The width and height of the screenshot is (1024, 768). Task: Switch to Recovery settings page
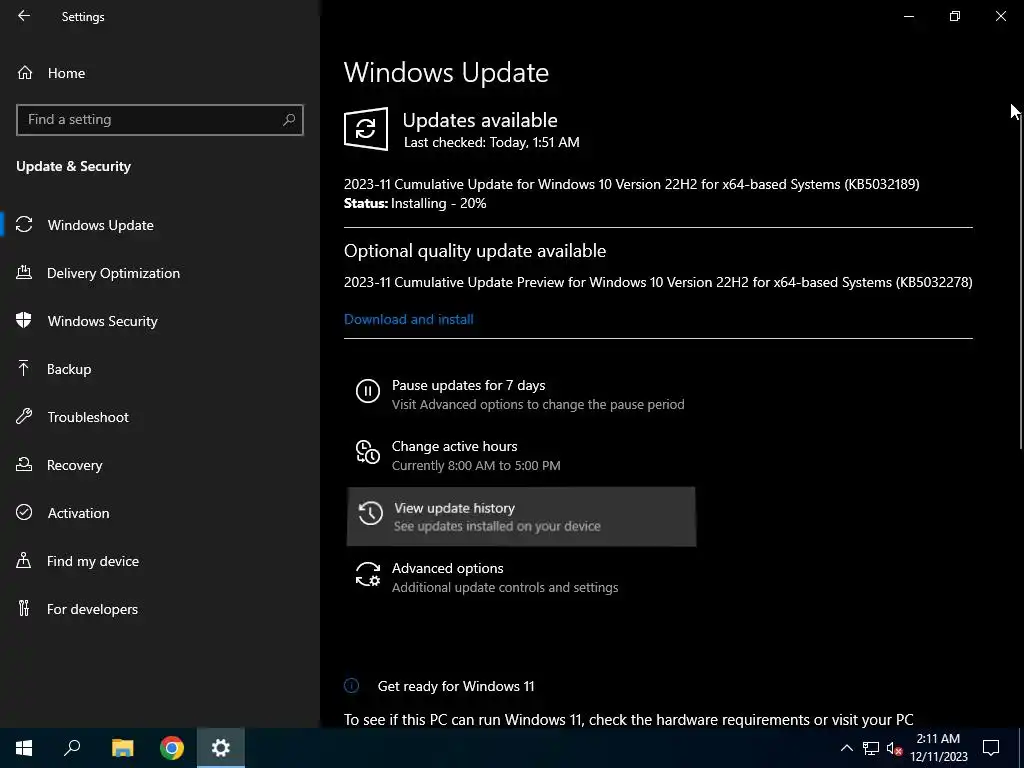[160, 465]
